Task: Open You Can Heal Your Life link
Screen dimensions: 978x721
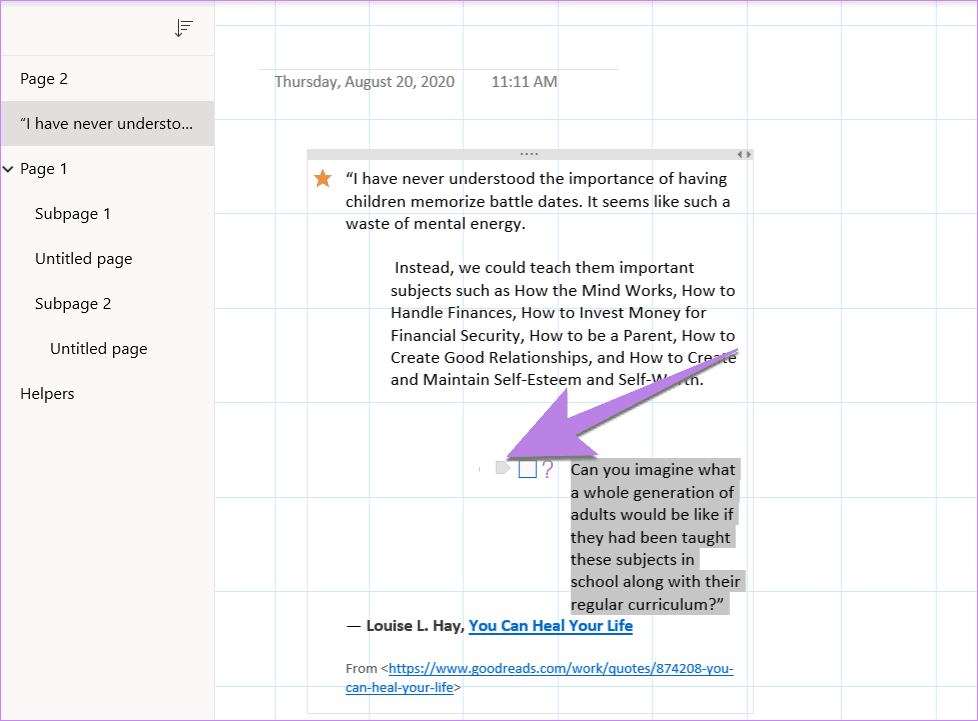Action: (551, 626)
